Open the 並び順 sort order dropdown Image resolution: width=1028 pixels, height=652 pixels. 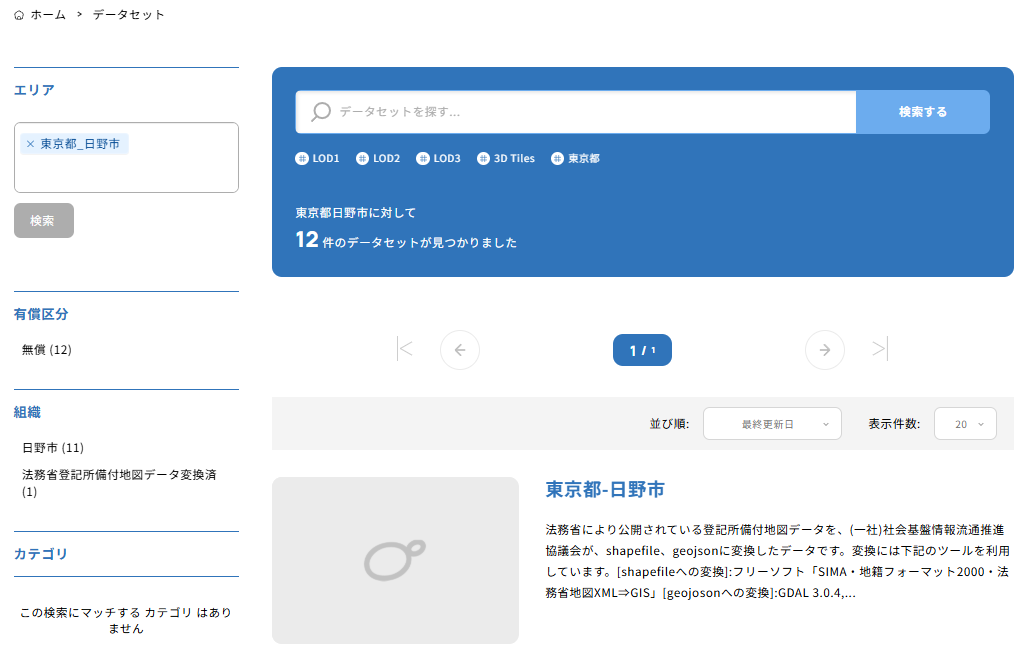[772, 424]
